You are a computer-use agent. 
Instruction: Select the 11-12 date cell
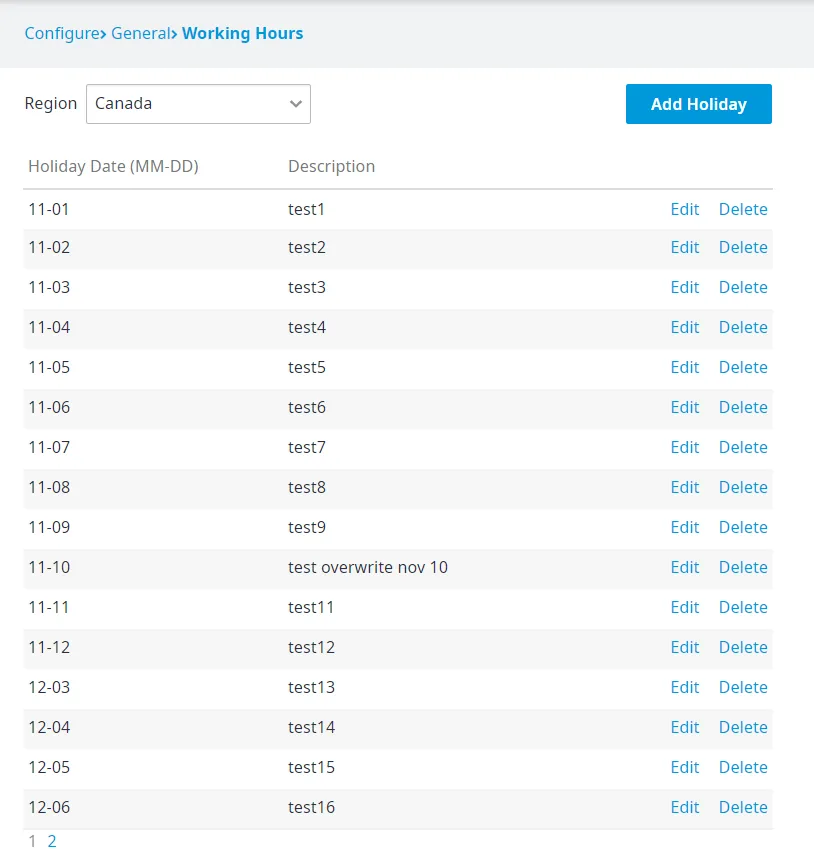click(49, 648)
